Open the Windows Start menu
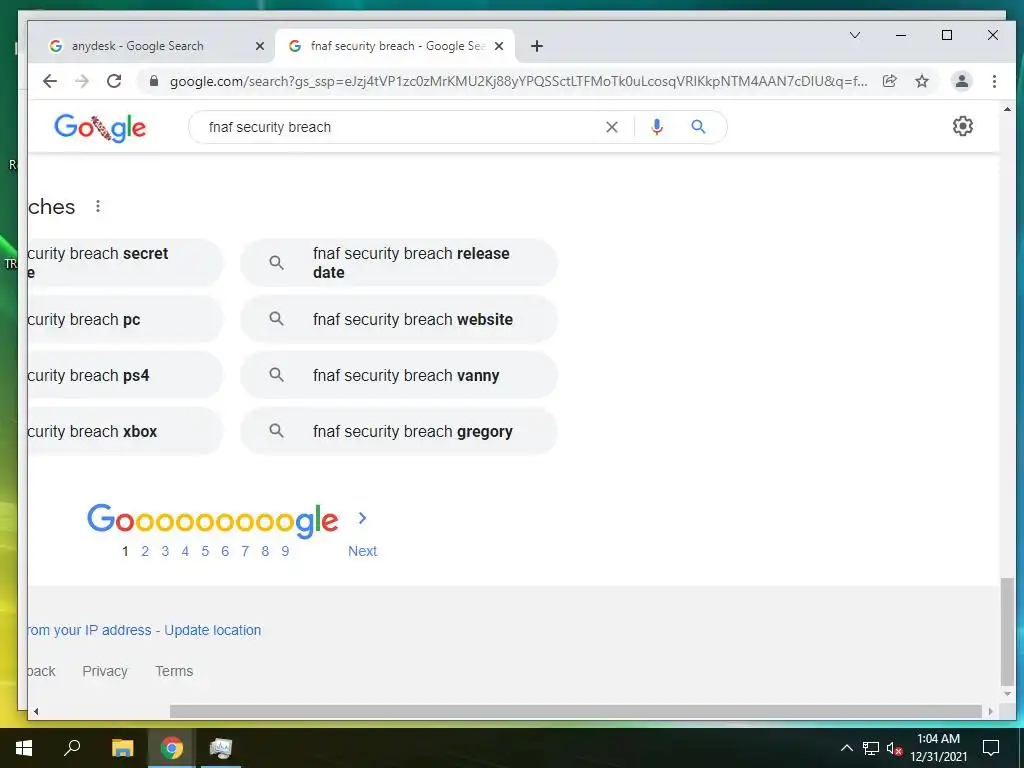 click(x=24, y=748)
